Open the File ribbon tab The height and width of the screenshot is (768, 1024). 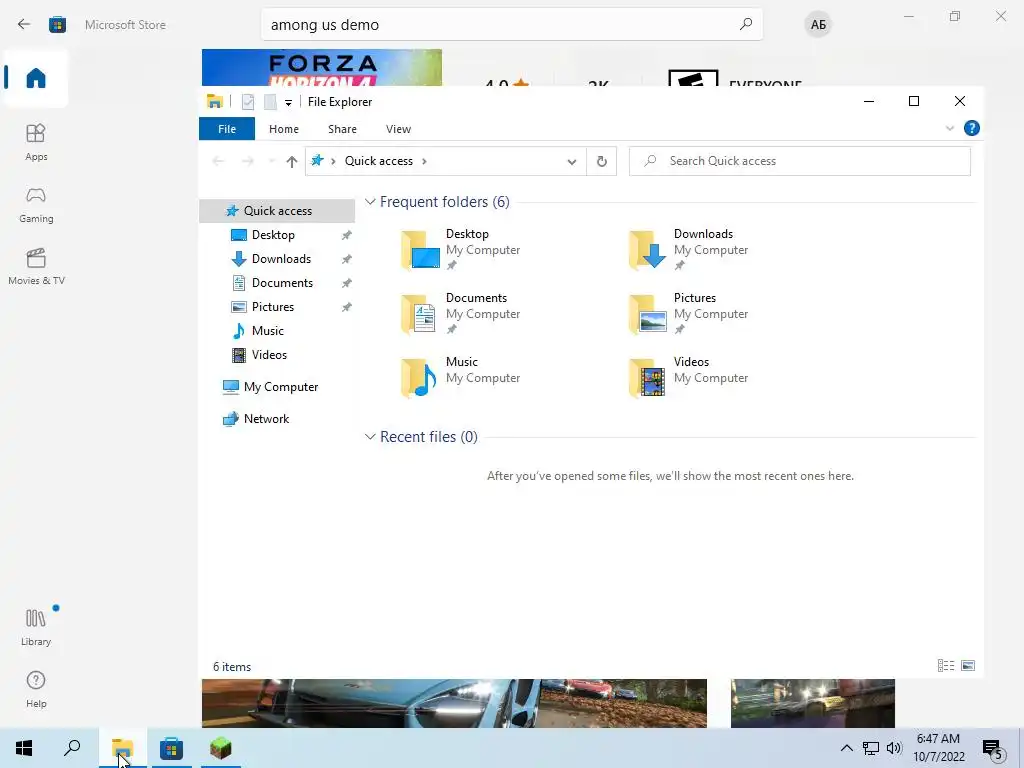click(x=227, y=129)
